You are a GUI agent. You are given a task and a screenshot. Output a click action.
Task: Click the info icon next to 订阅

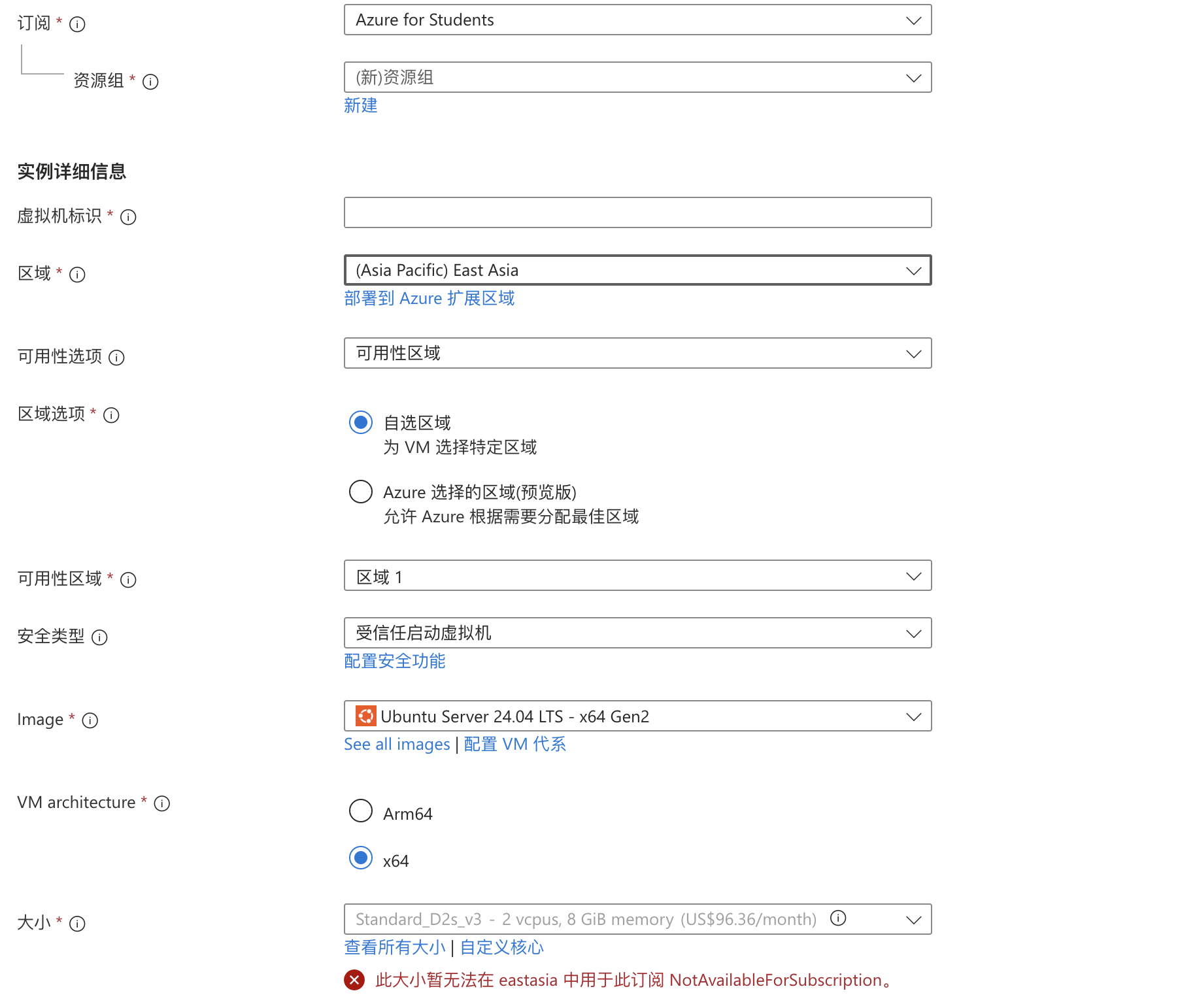(x=77, y=24)
